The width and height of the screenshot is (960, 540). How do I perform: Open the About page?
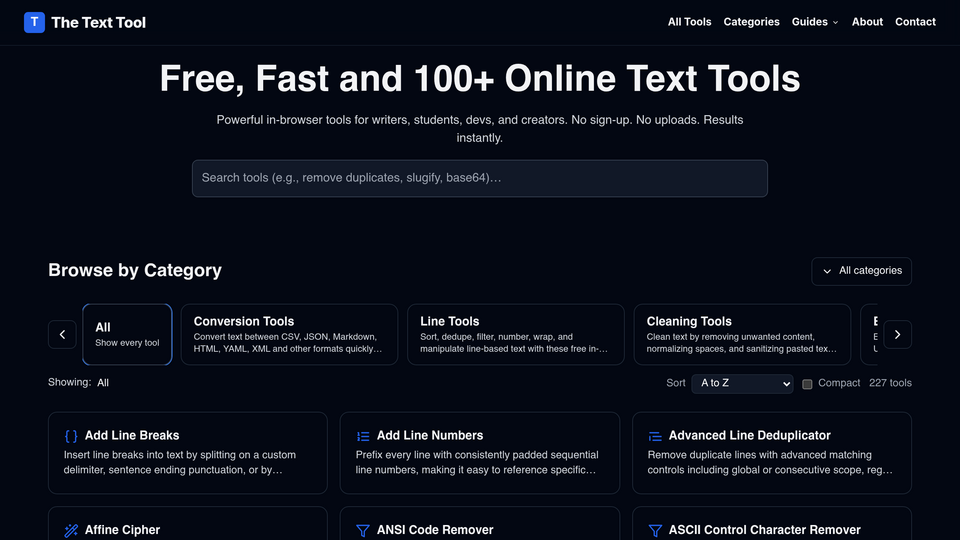pyautogui.click(x=867, y=22)
